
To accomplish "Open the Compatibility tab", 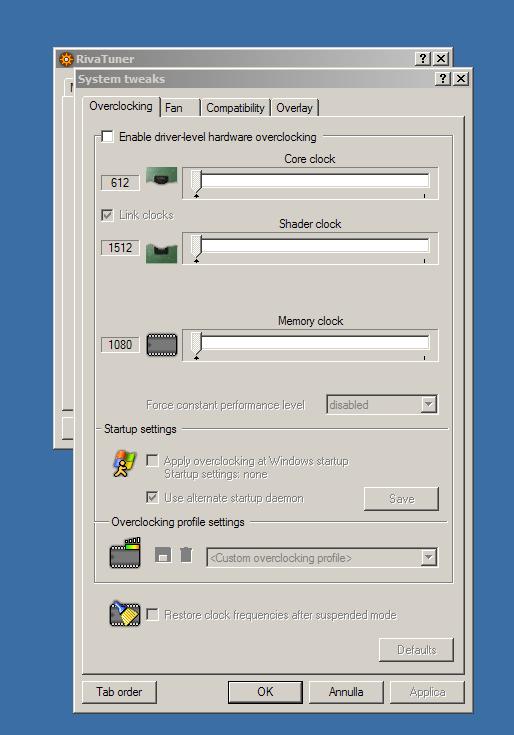I will click(235, 108).
